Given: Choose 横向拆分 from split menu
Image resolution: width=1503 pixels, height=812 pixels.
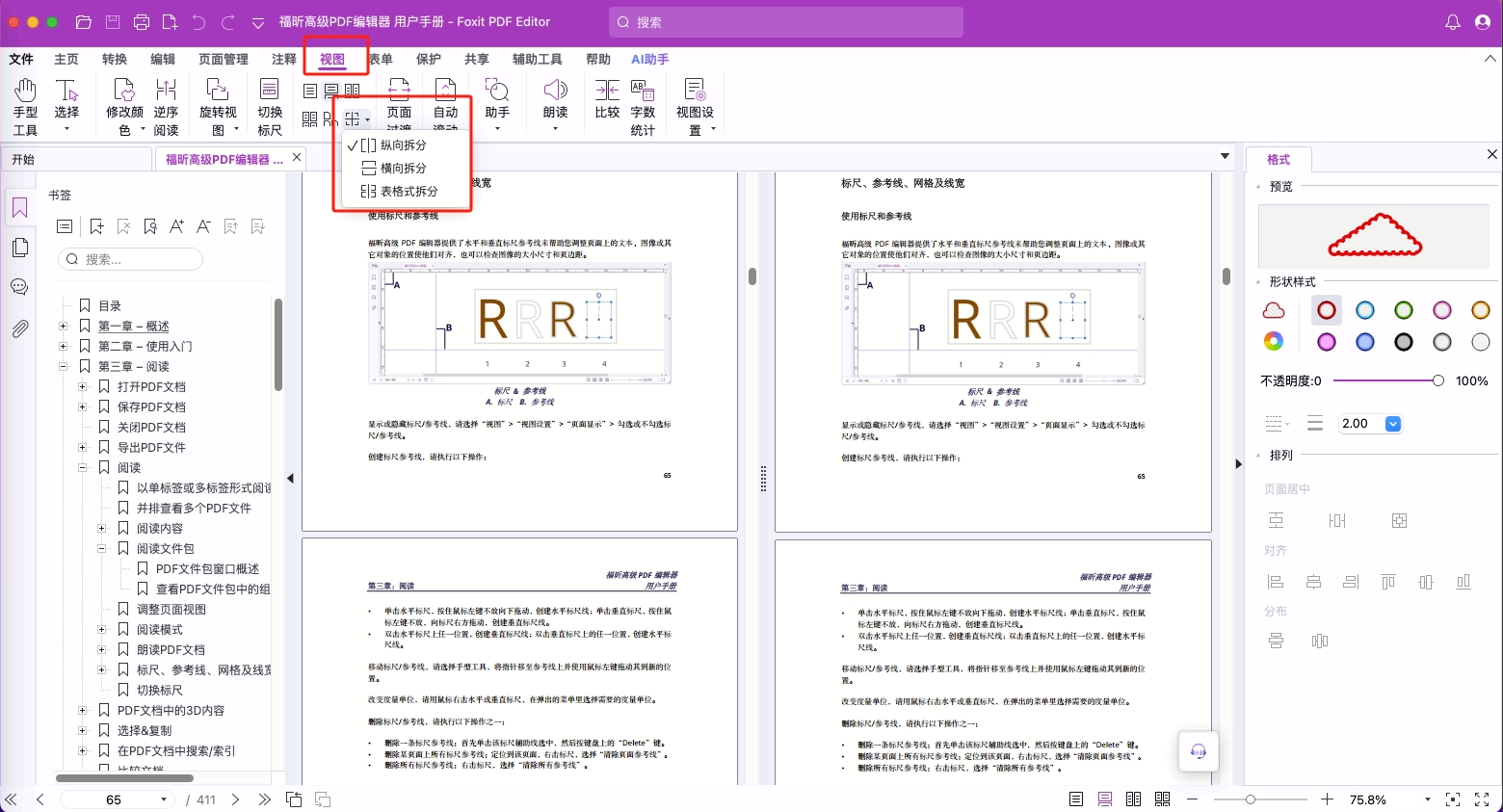Looking at the screenshot, I should coord(403,169).
